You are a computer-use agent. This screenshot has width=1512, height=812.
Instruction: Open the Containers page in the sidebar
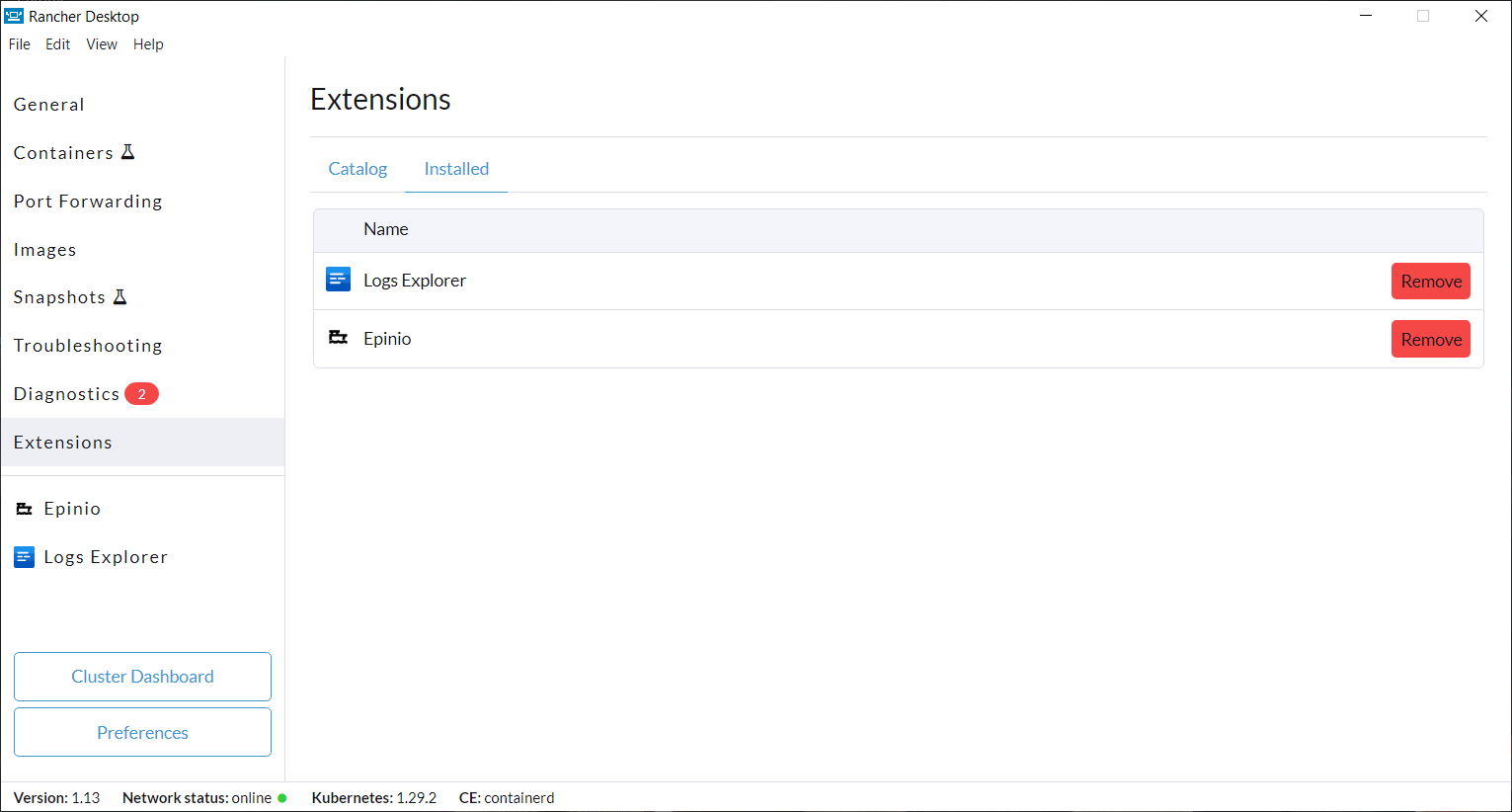[x=142, y=153]
